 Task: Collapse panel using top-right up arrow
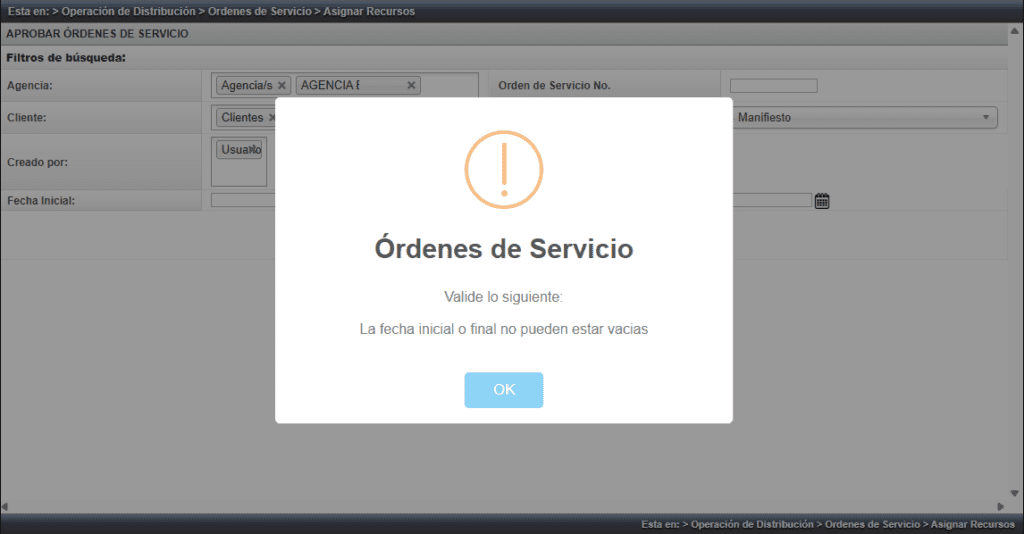pyautogui.click(x=1014, y=33)
